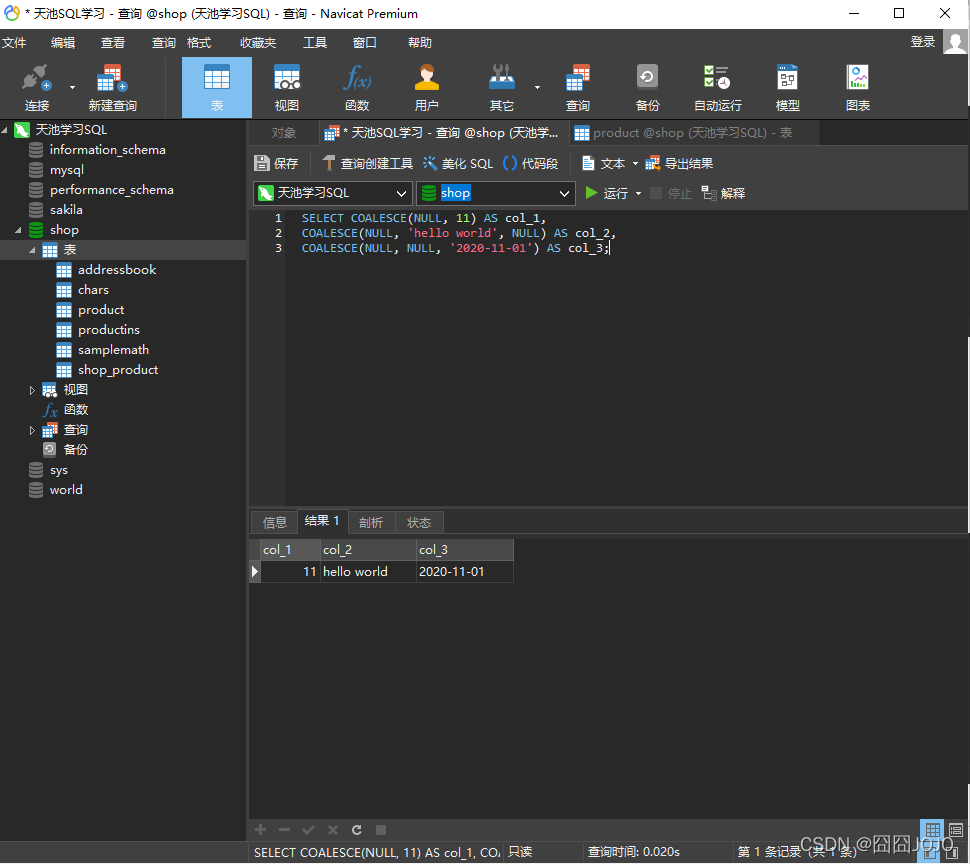Open the 查询 queries toolbar icon

(578, 87)
